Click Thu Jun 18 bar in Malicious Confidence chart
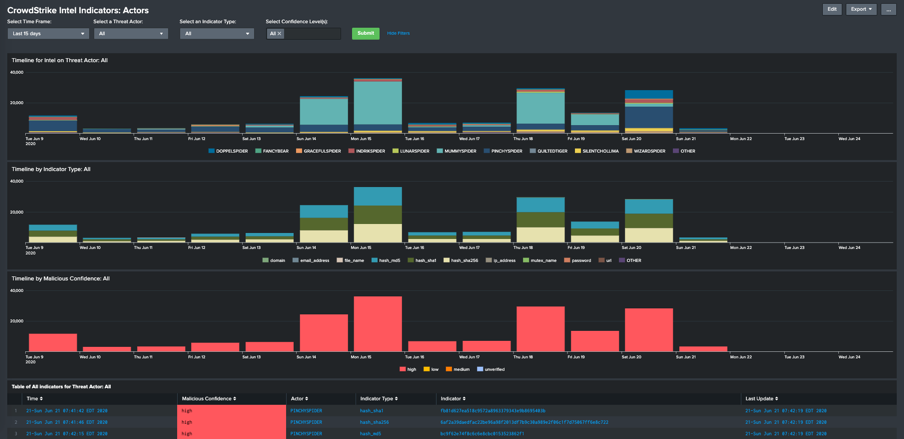 coord(541,329)
